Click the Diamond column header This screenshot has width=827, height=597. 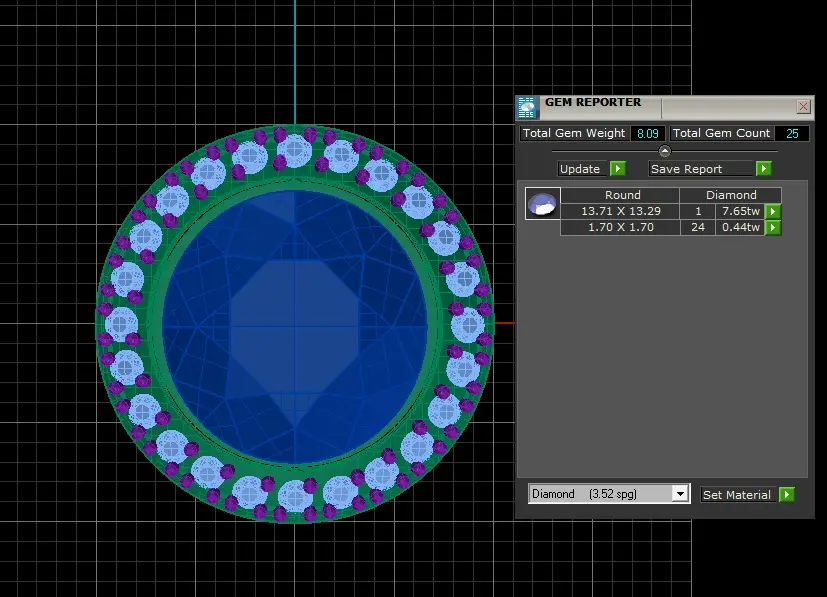(730, 195)
